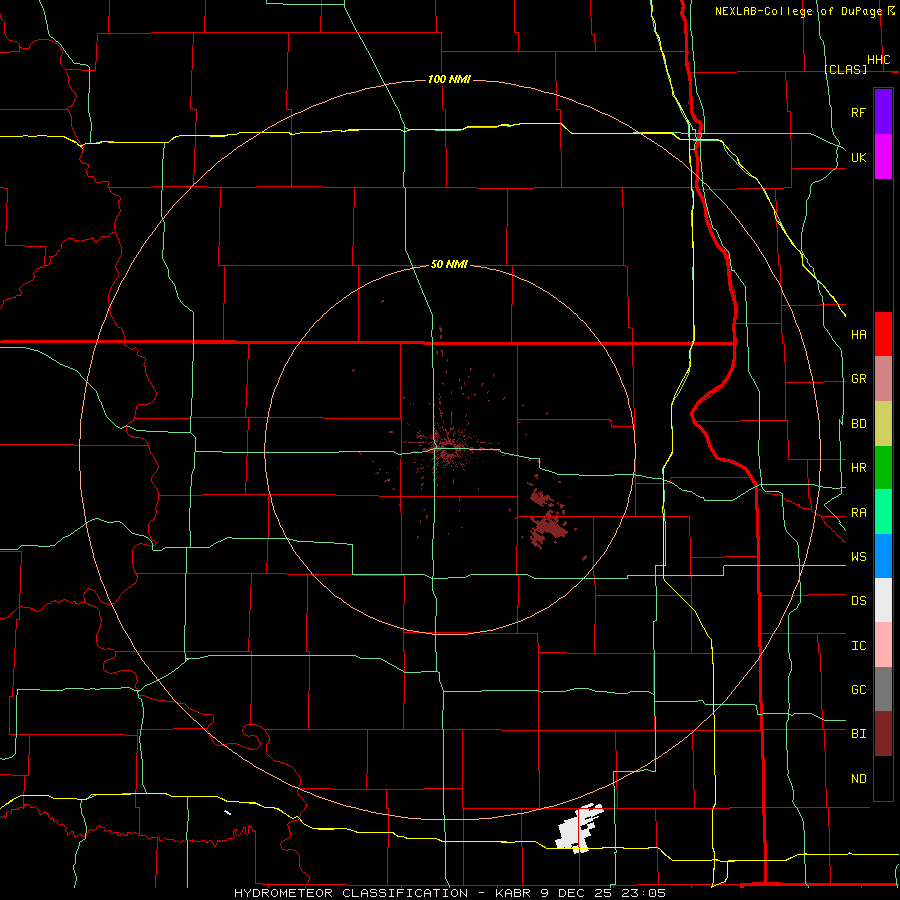Viewport: 900px width, 900px height.
Task: Click the red HA swatch in the legend
Action: pos(883,334)
